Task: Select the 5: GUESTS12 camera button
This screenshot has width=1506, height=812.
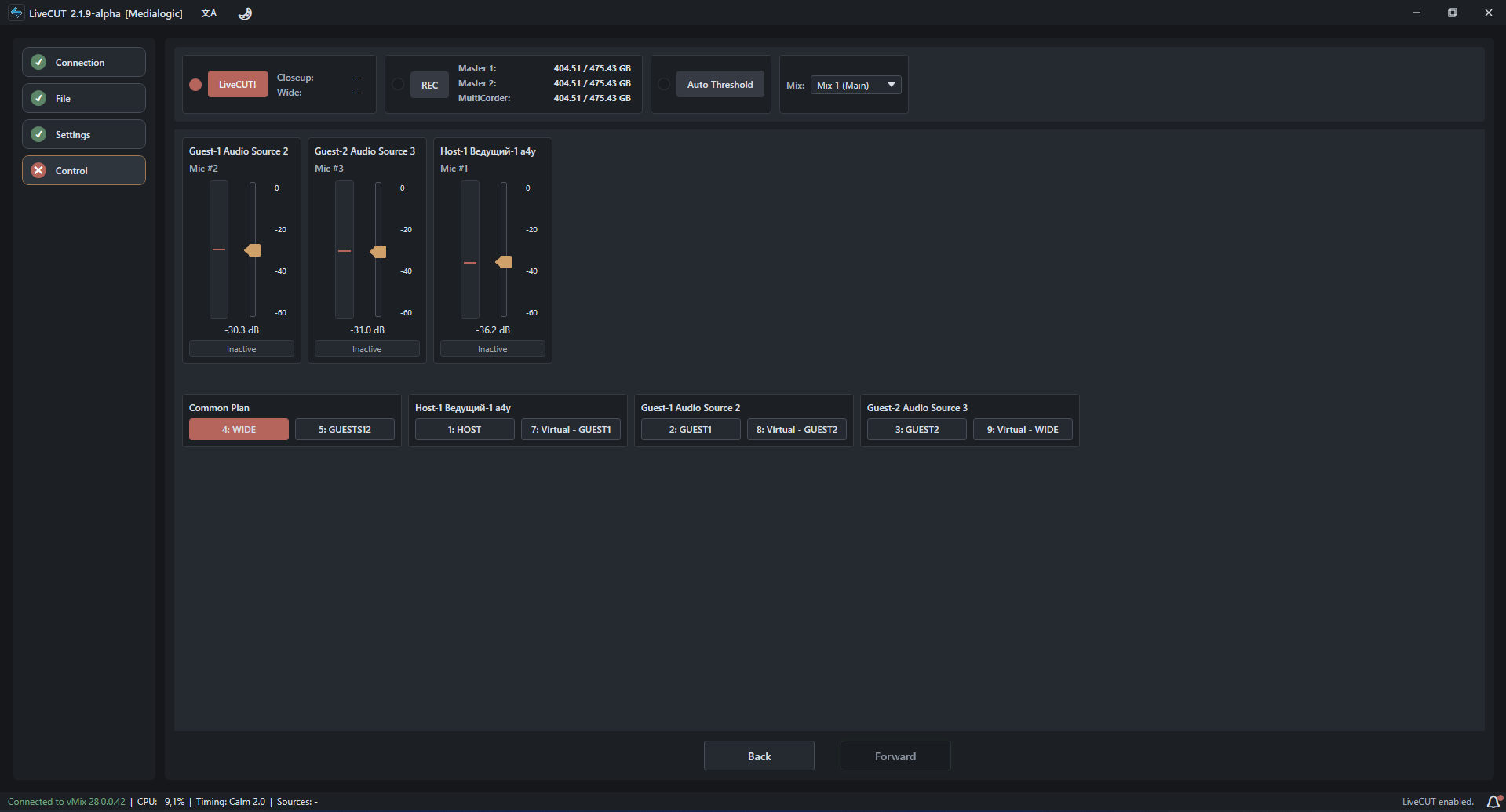Action: click(345, 429)
